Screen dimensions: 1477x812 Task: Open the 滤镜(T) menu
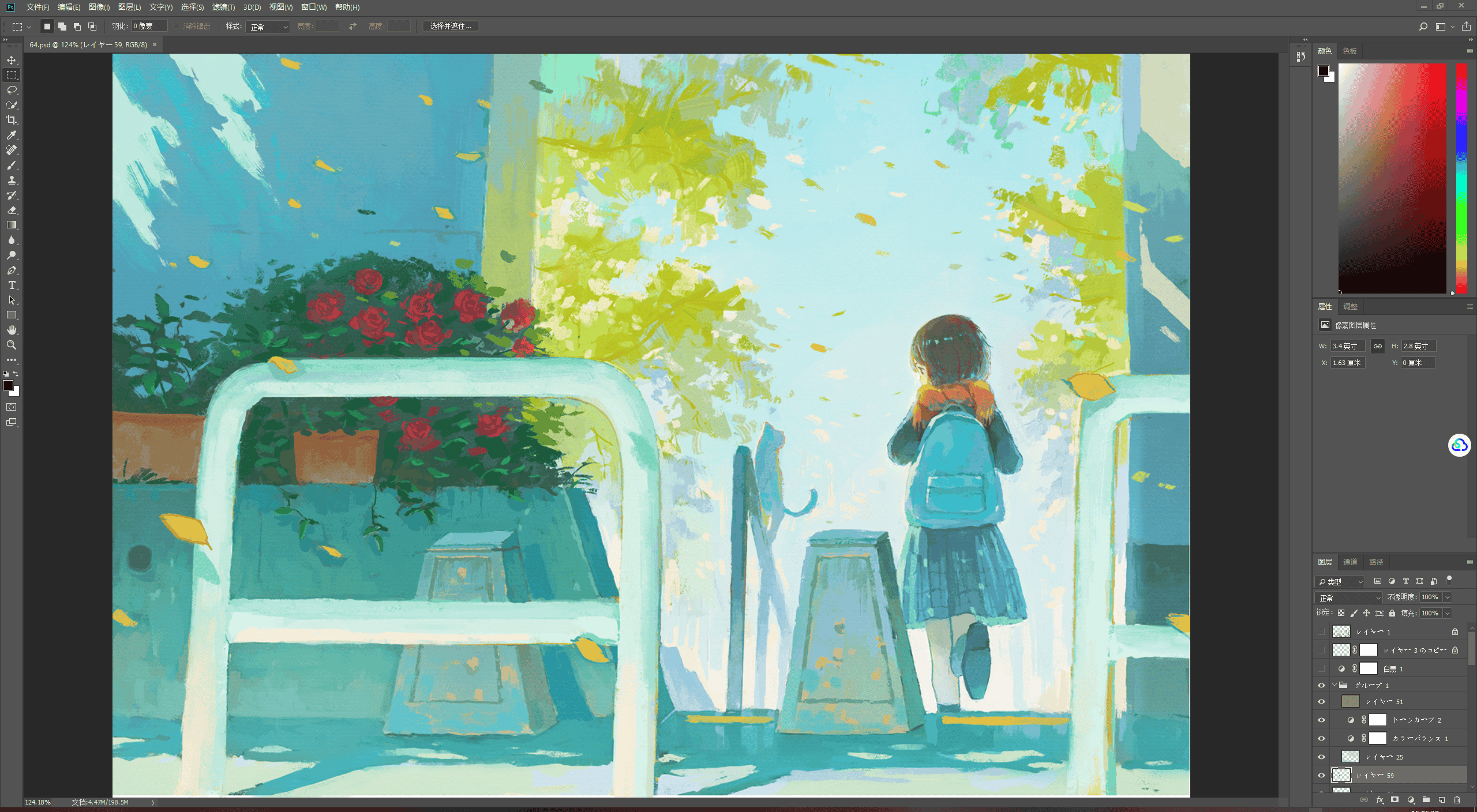(x=223, y=7)
